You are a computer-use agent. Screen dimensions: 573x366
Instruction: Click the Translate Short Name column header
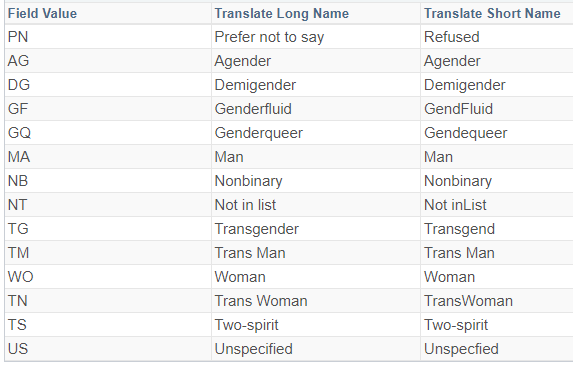[497, 14]
